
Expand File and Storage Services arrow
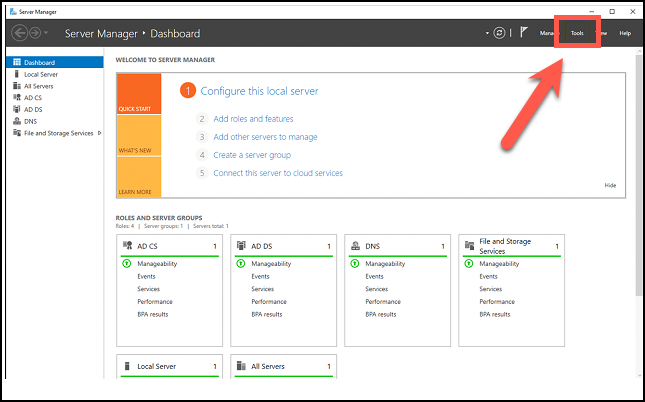(x=99, y=133)
